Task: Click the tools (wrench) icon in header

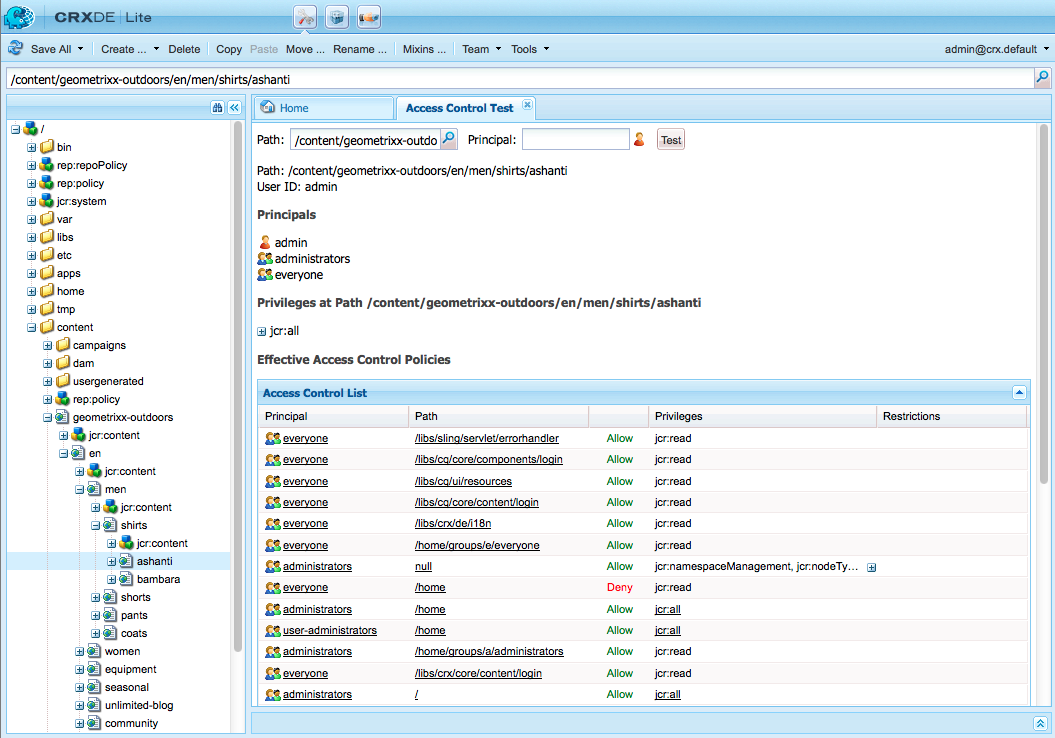Action: tap(305, 17)
